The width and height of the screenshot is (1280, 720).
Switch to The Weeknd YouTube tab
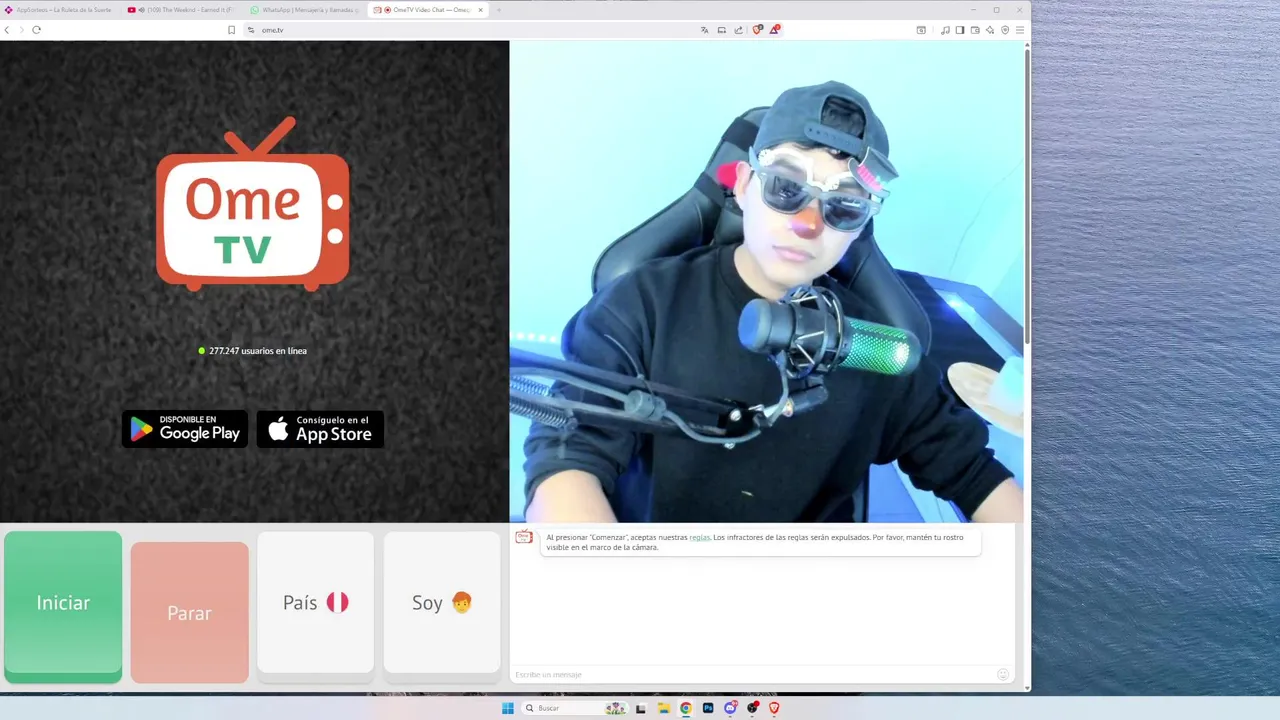coord(183,9)
